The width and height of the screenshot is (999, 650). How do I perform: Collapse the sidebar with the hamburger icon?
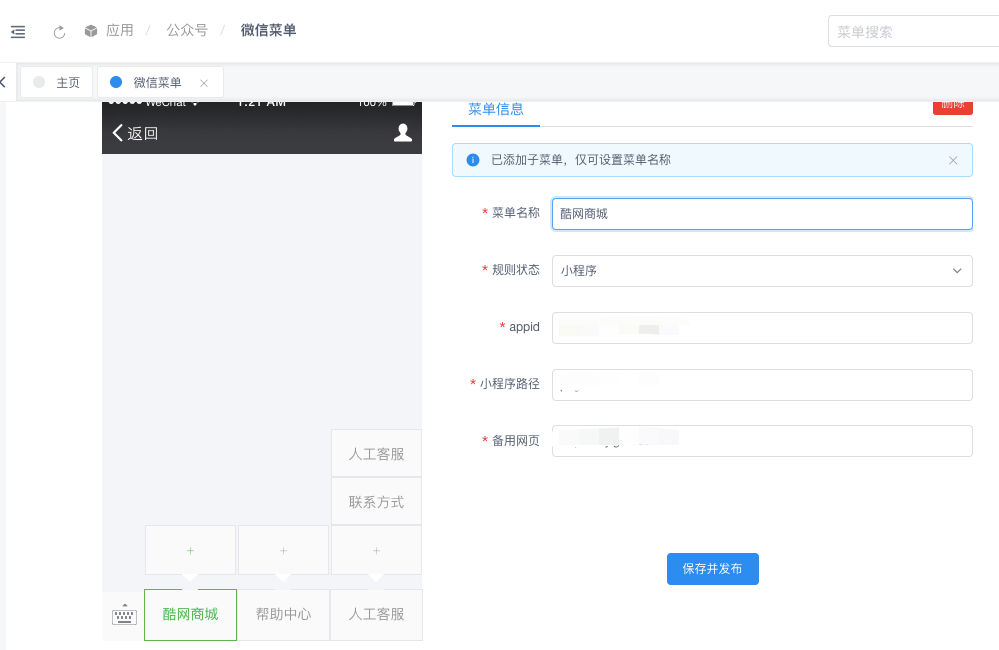pyautogui.click(x=18, y=31)
